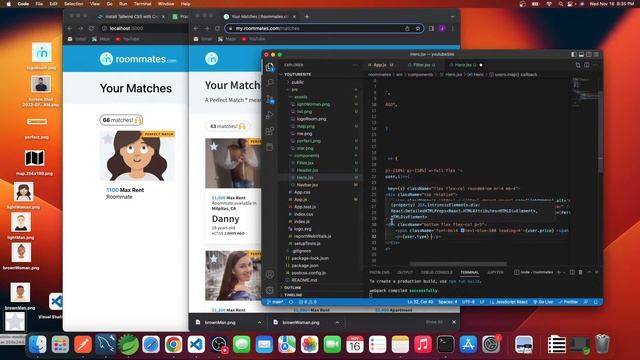This screenshot has width=640, height=360.
Task: Open Visual Studio Code from the Dock
Action: (196, 344)
